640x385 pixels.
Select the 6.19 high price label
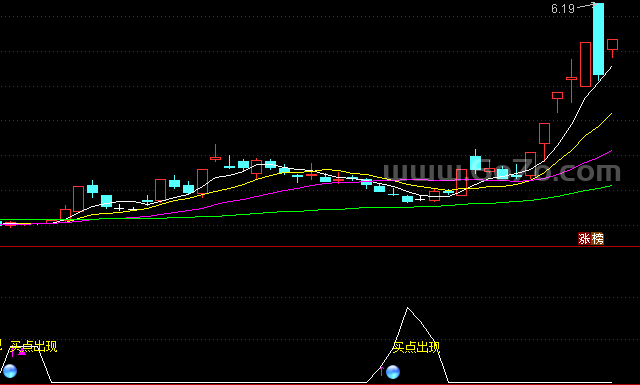(563, 9)
